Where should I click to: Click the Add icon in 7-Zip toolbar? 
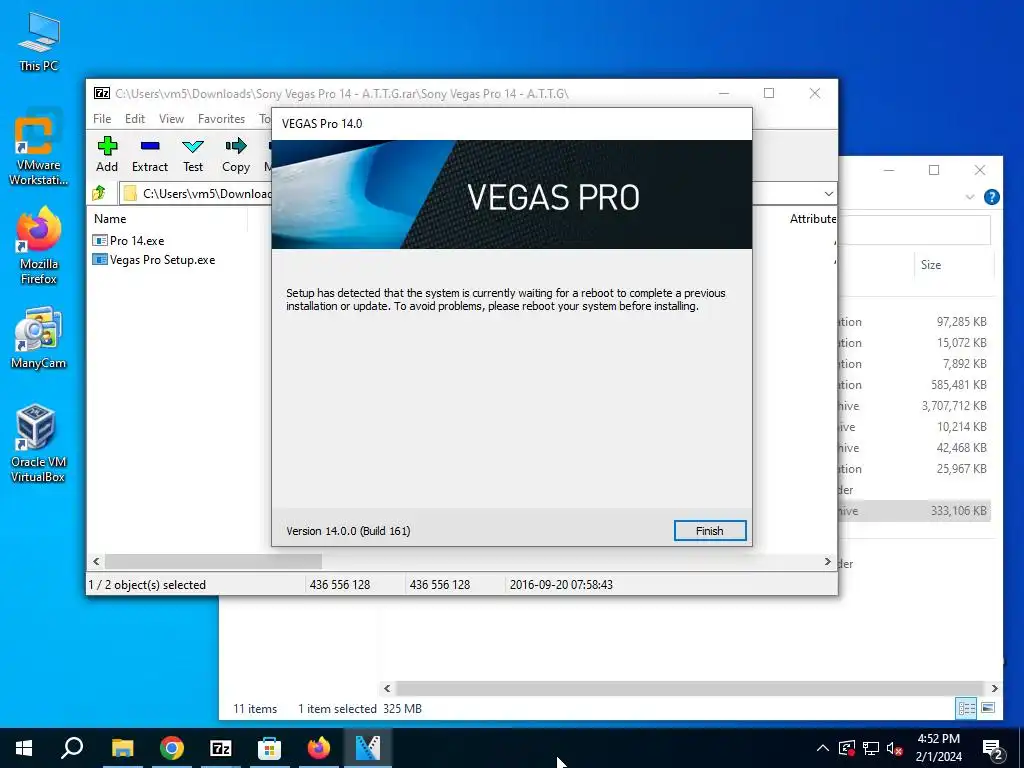click(107, 154)
